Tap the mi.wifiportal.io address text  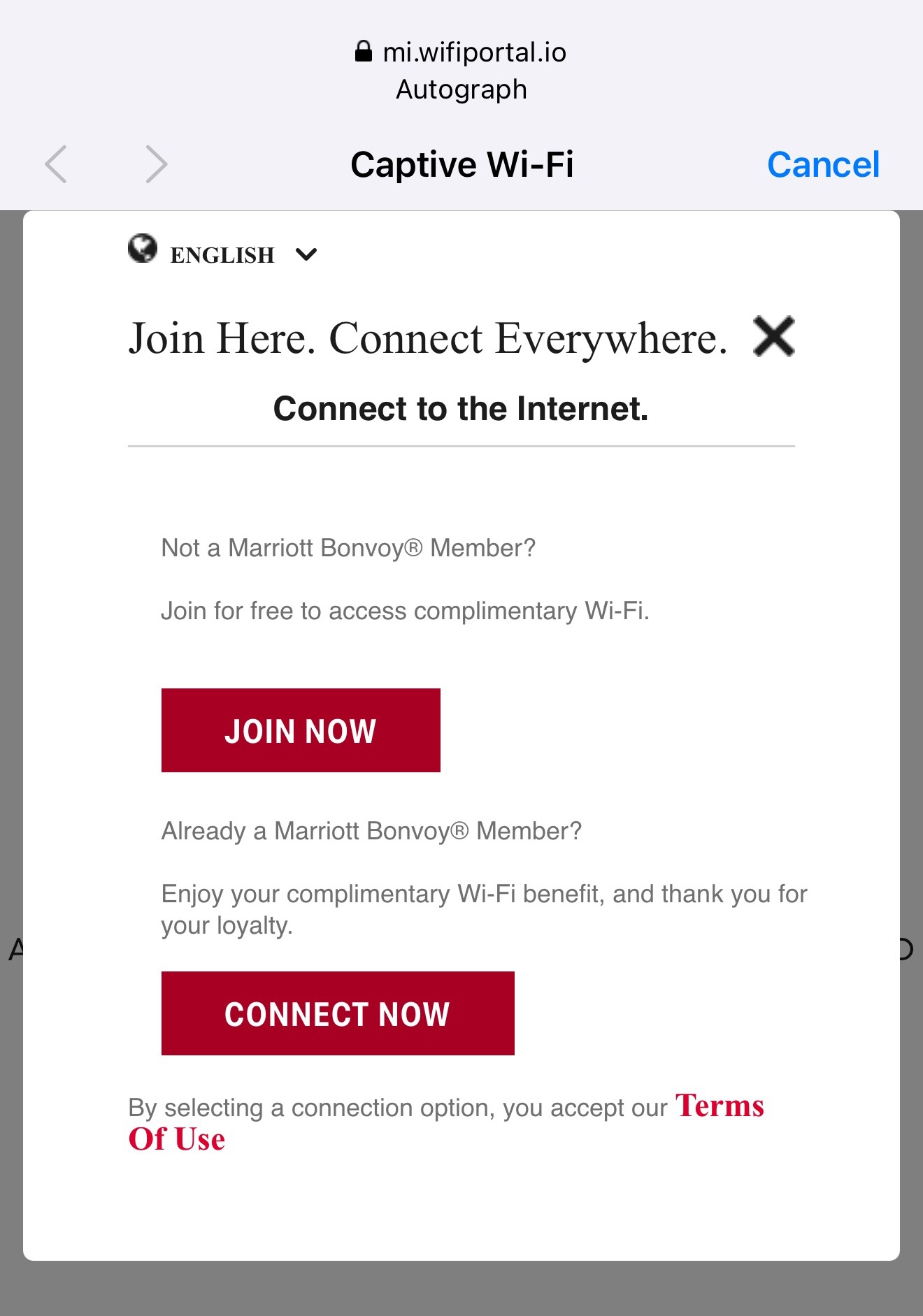[x=474, y=52]
